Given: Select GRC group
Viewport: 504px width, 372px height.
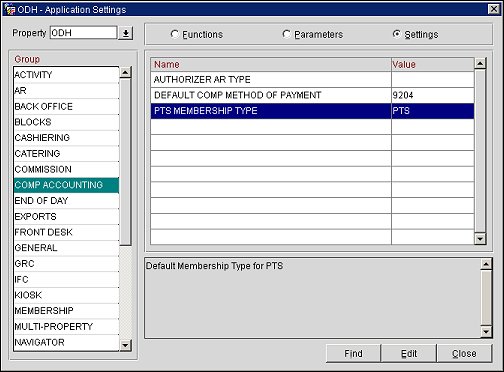Looking at the screenshot, I should [x=66, y=264].
